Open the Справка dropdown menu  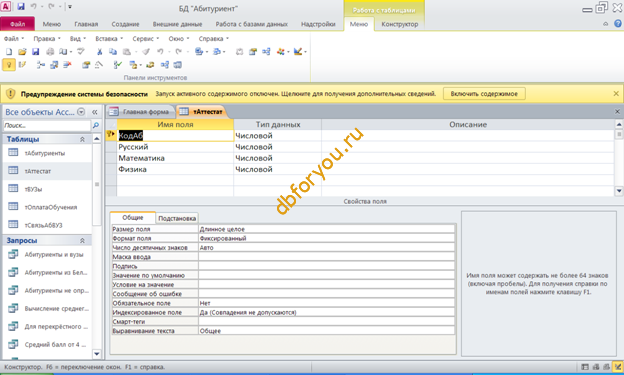[214, 39]
